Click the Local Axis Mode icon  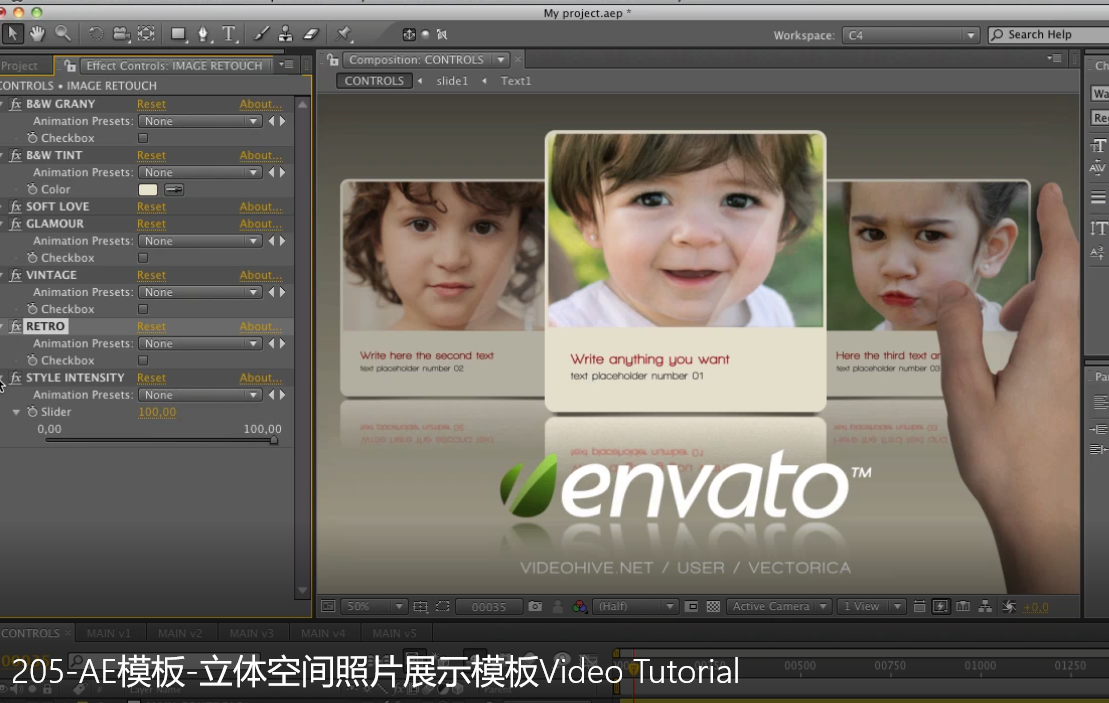(x=409, y=34)
